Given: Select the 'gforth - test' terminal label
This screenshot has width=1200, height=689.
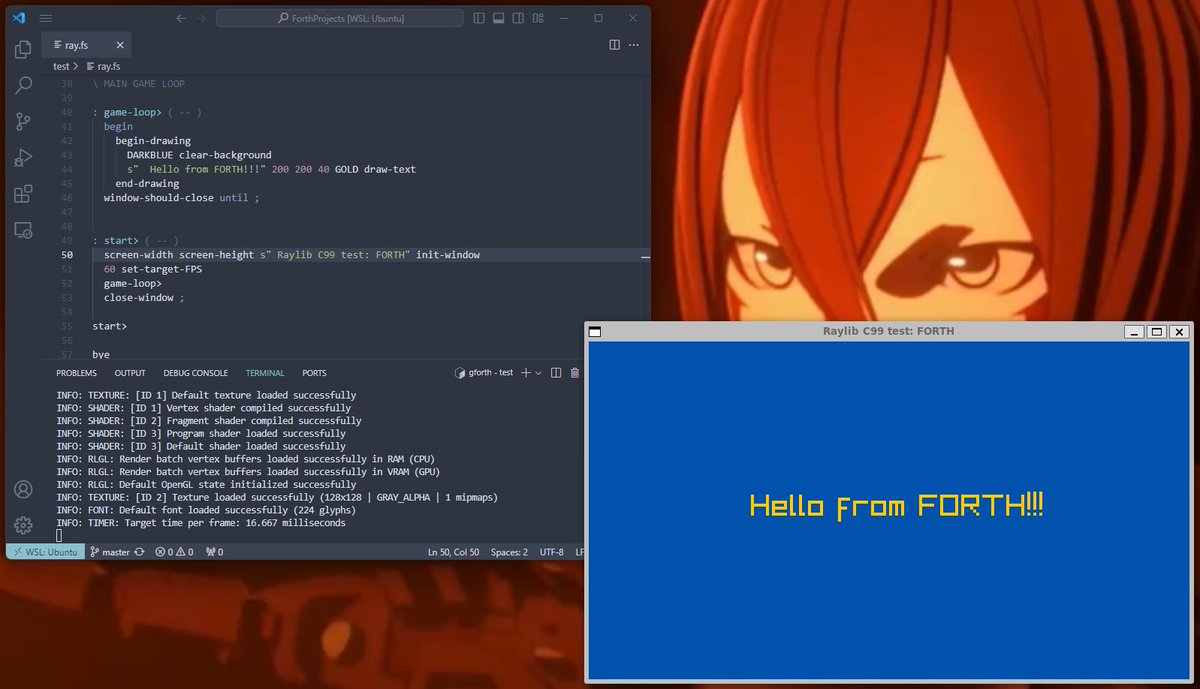Looking at the screenshot, I should coord(484,373).
